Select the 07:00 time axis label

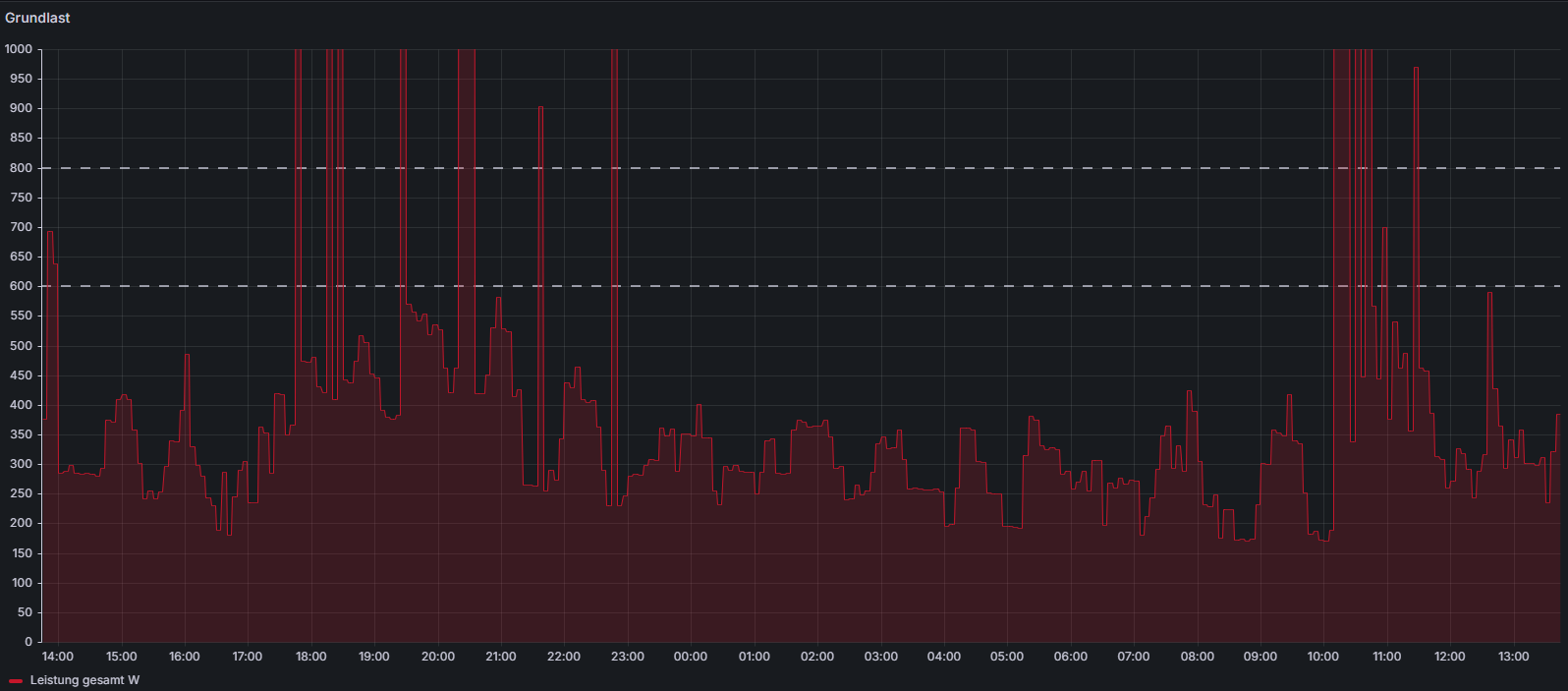pyautogui.click(x=1134, y=657)
